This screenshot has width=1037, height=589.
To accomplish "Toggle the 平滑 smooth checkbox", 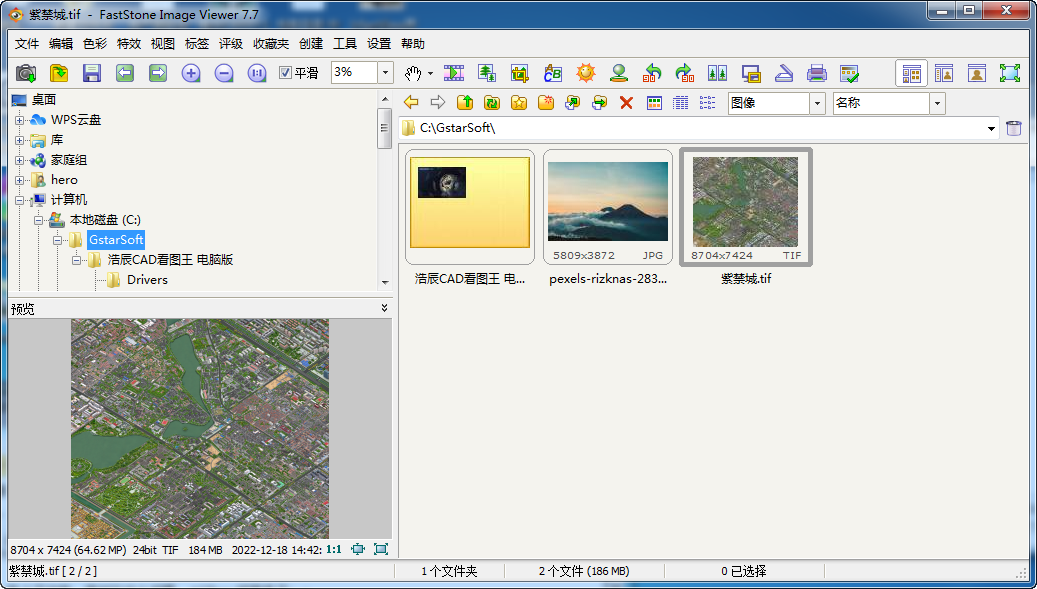I will click(x=285, y=73).
